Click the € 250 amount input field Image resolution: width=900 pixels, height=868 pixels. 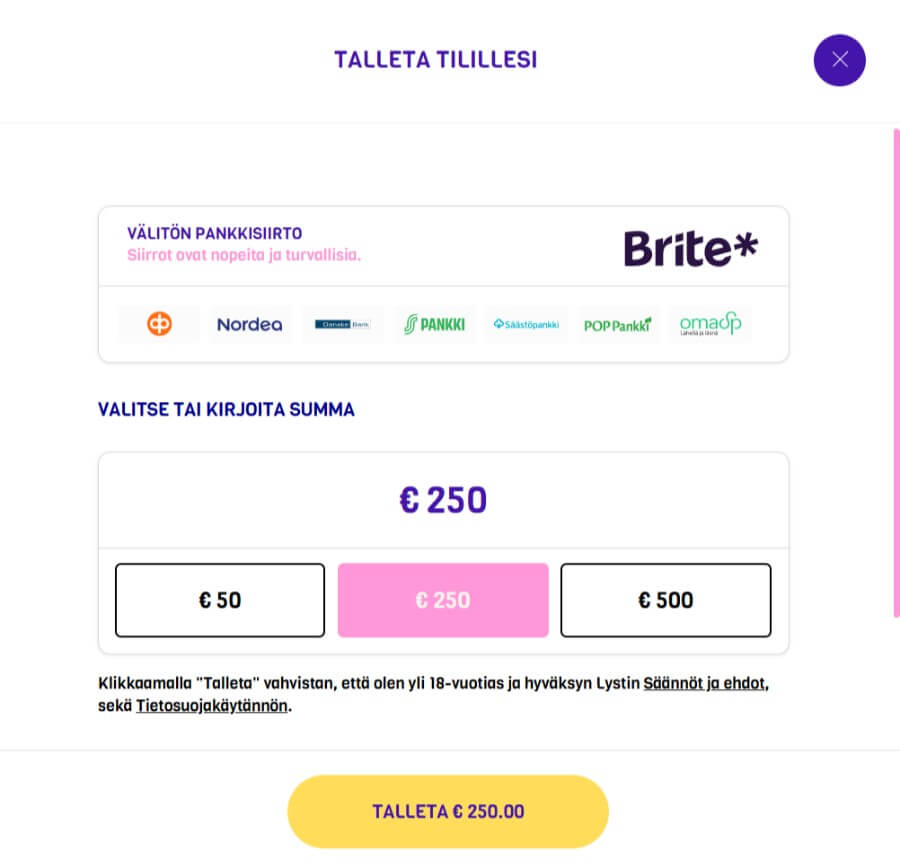point(443,500)
